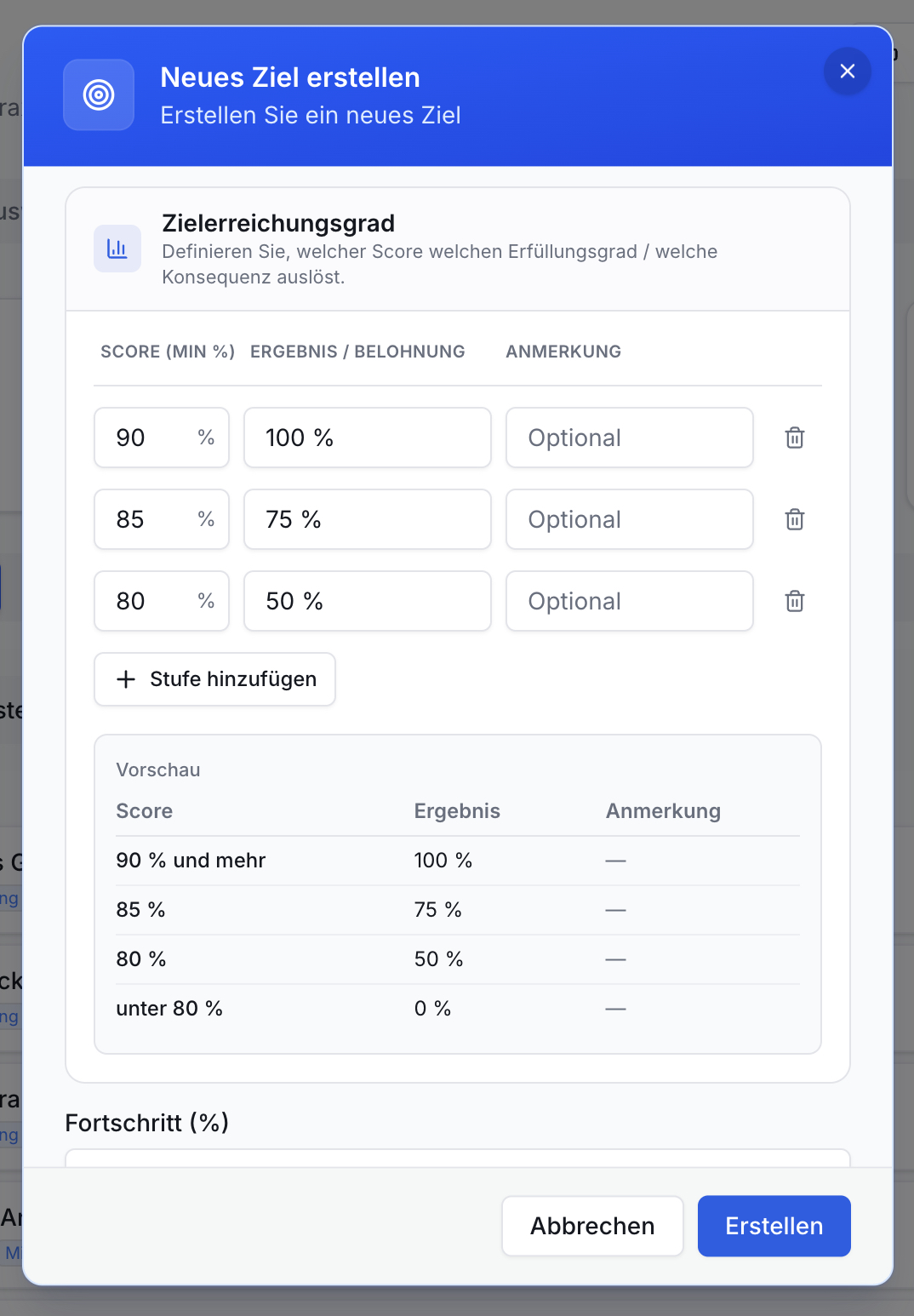This screenshot has width=914, height=1316.
Task: Focus the Optional note field in 90 row
Action: [x=630, y=438]
